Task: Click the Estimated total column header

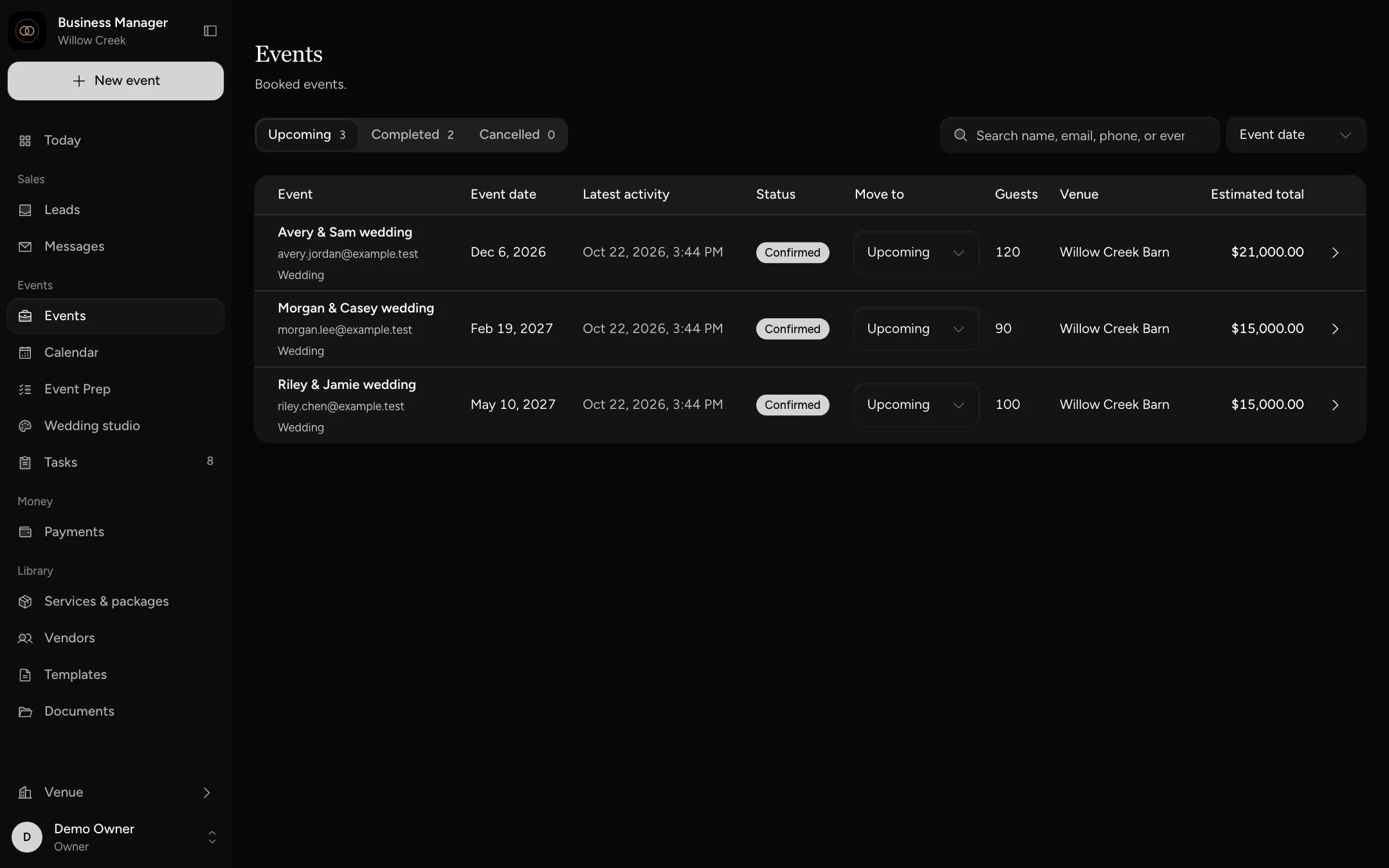Action: click(1257, 194)
